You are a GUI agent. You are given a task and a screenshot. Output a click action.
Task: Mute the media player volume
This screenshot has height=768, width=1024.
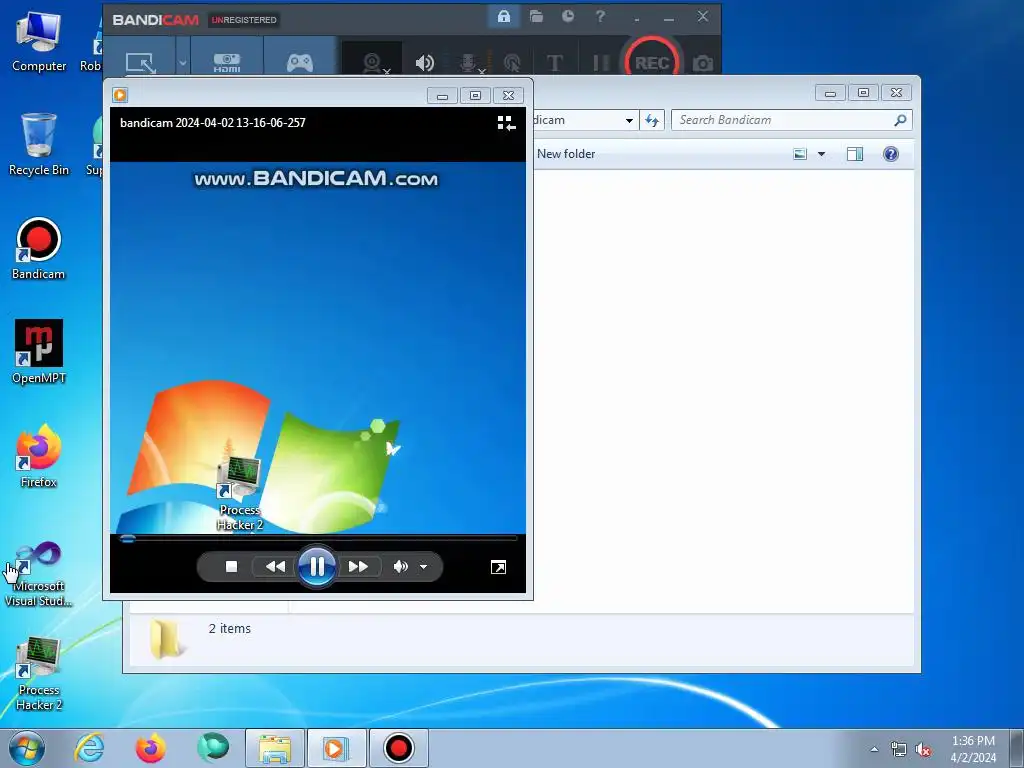[x=400, y=566]
